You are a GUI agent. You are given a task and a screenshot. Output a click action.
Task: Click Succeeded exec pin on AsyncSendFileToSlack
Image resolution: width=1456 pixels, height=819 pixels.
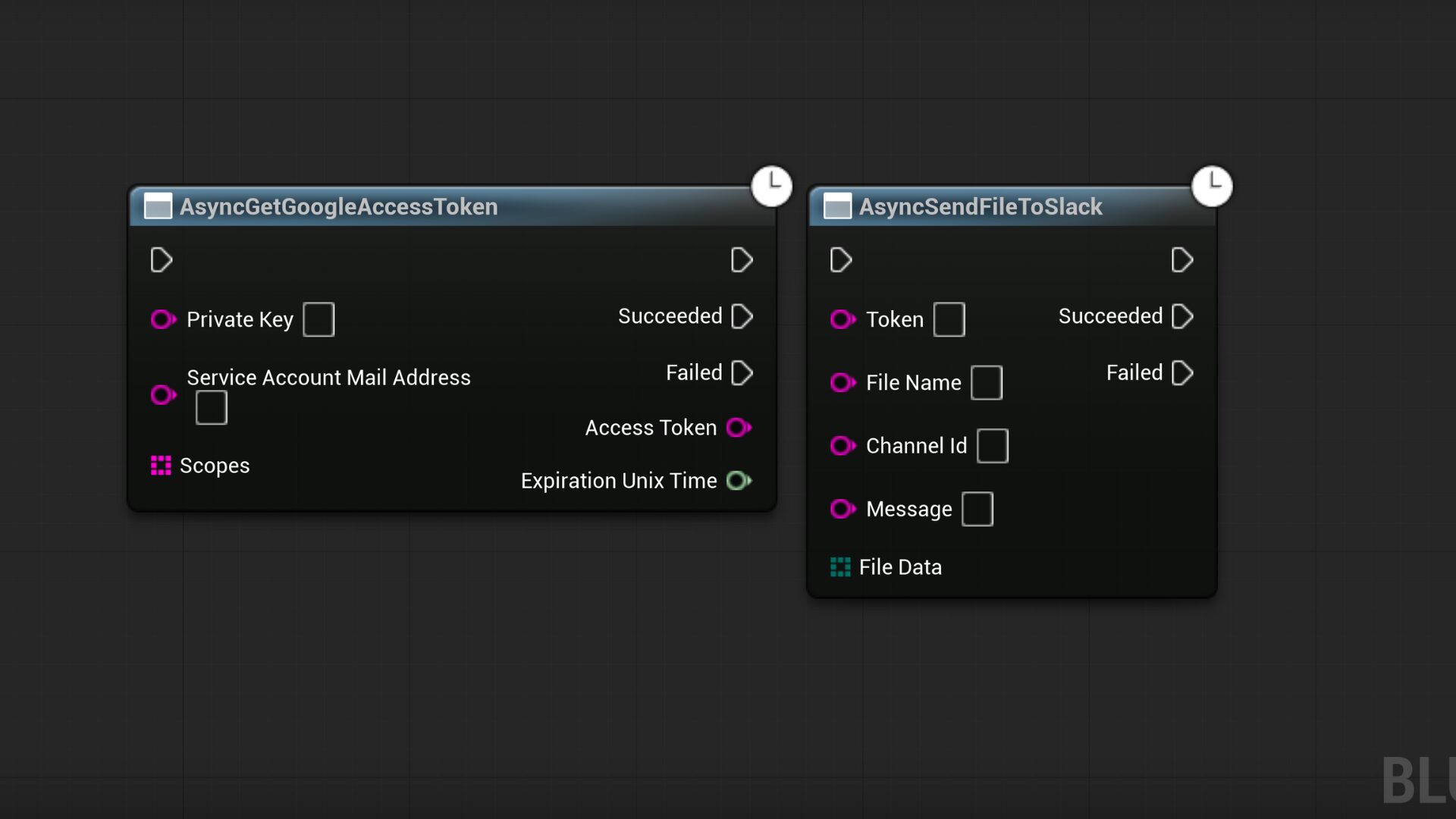point(1182,316)
